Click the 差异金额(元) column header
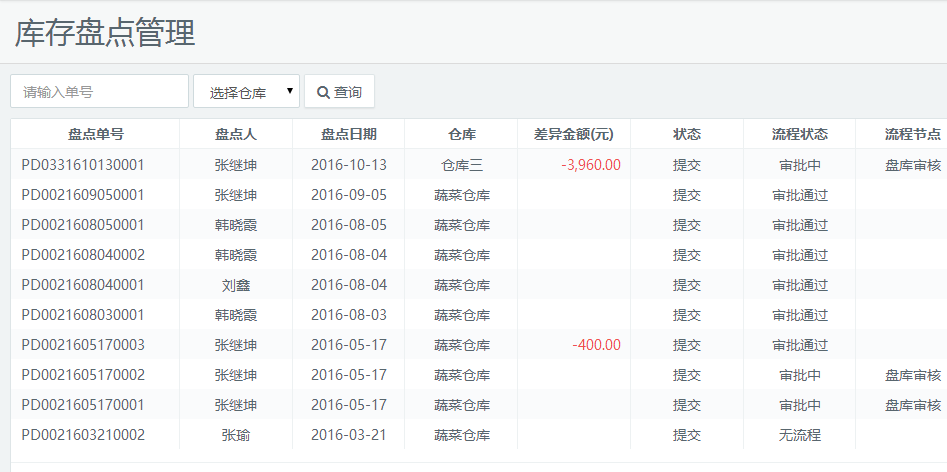Viewport: 947px width, 472px height. pyautogui.click(x=574, y=134)
